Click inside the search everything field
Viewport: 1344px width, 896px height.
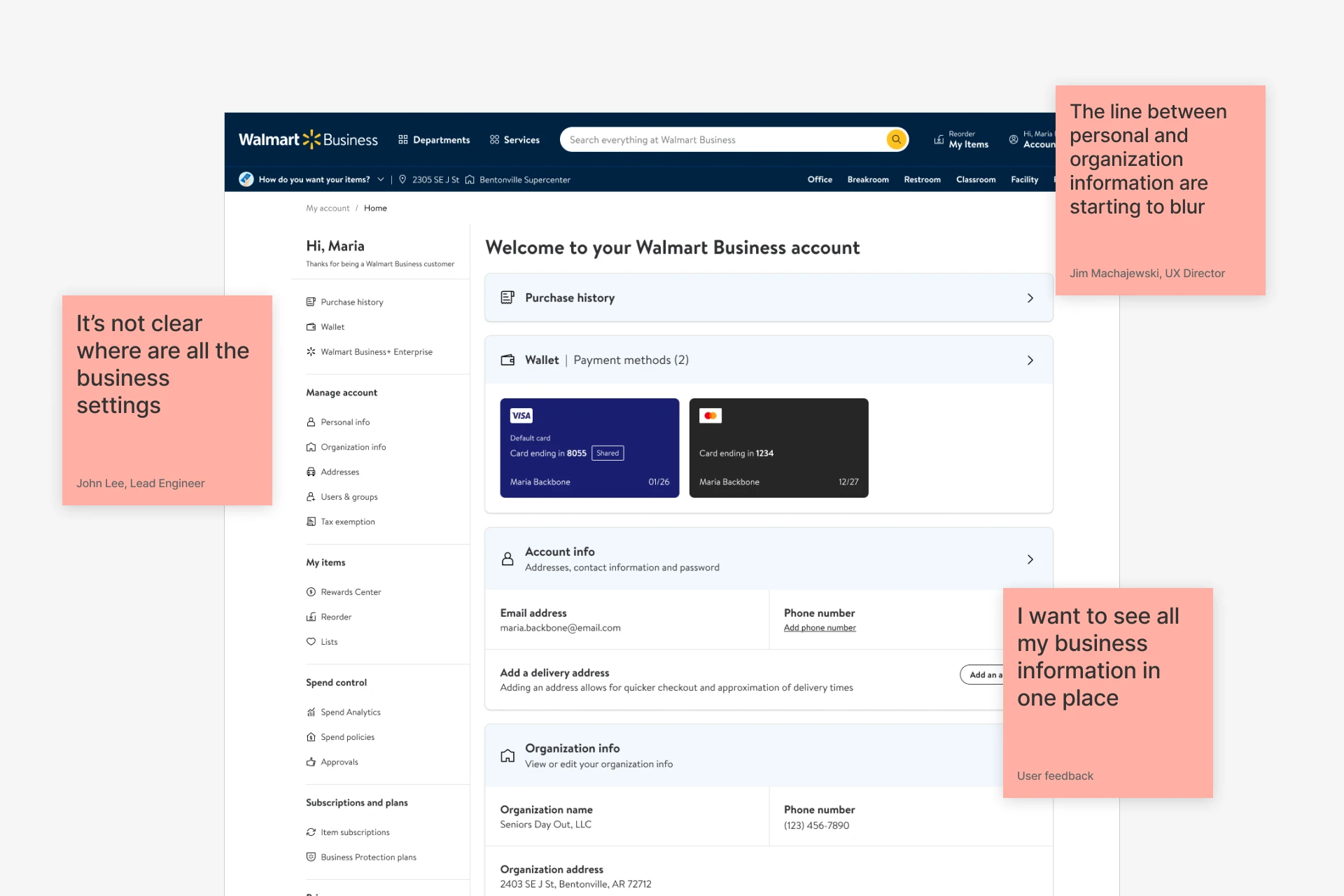pyautogui.click(x=700, y=139)
